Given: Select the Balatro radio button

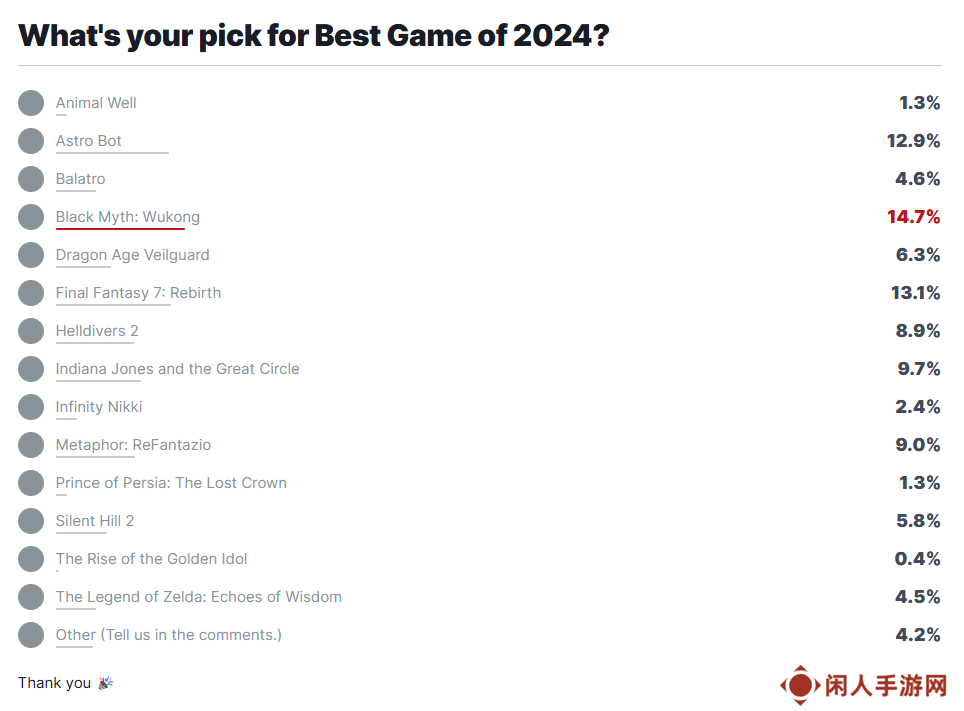Looking at the screenshot, I should point(31,179).
